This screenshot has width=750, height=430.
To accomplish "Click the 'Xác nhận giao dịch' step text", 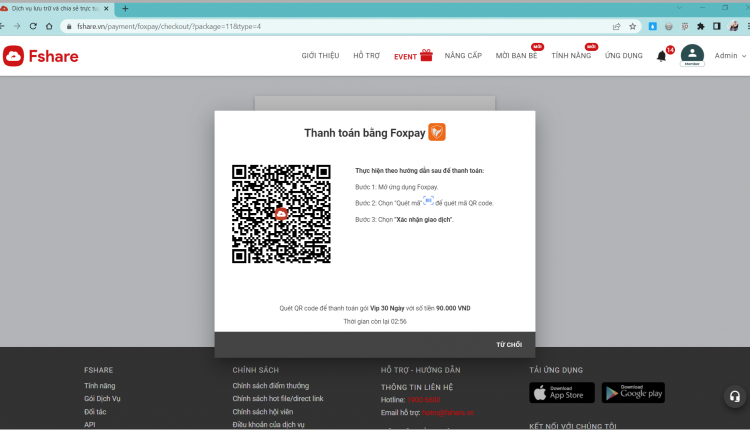I will (x=424, y=220).
